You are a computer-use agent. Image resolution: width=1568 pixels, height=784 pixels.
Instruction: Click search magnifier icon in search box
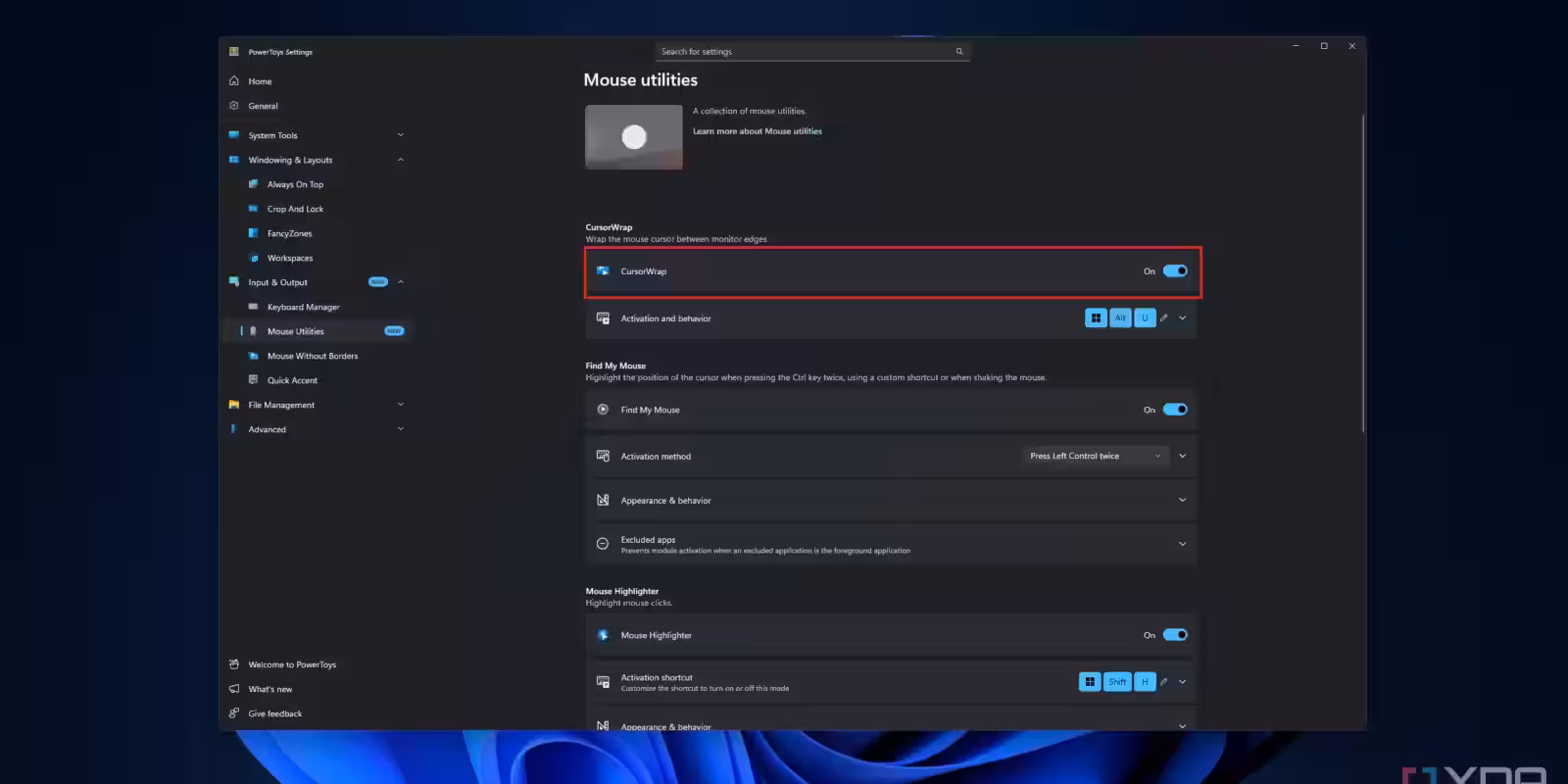tap(959, 52)
